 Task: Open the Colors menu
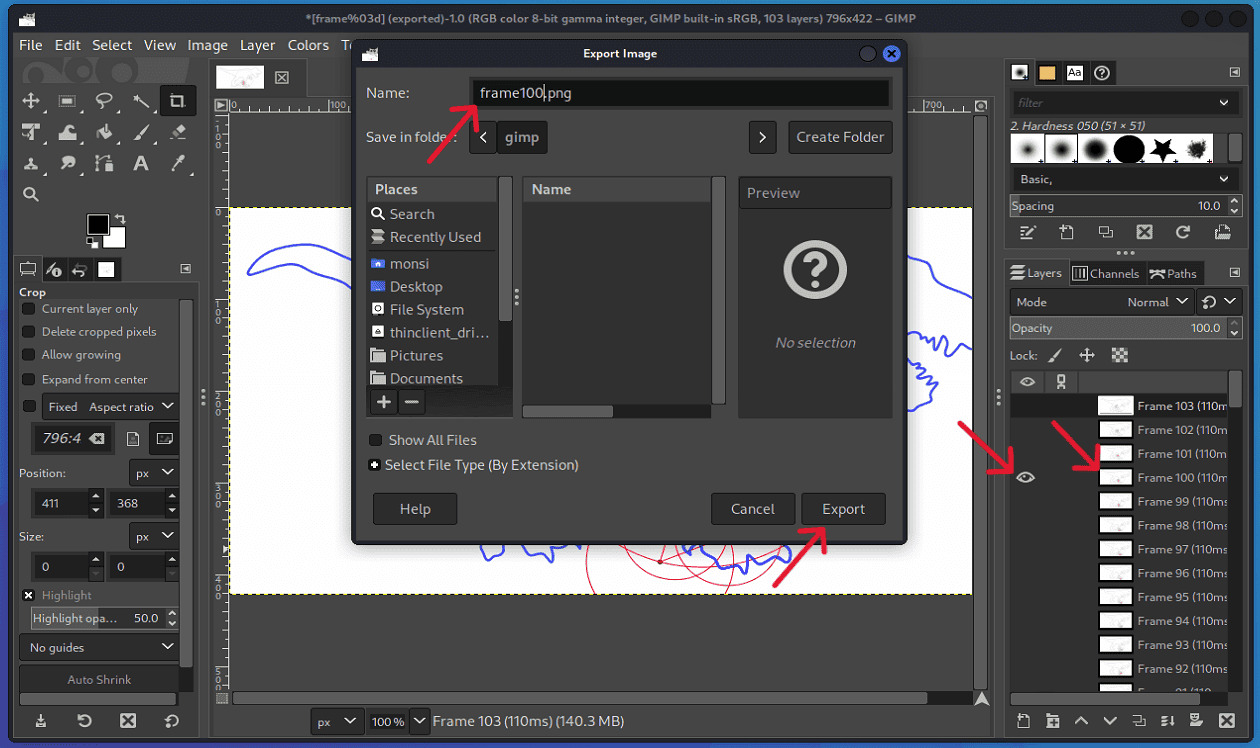[308, 45]
